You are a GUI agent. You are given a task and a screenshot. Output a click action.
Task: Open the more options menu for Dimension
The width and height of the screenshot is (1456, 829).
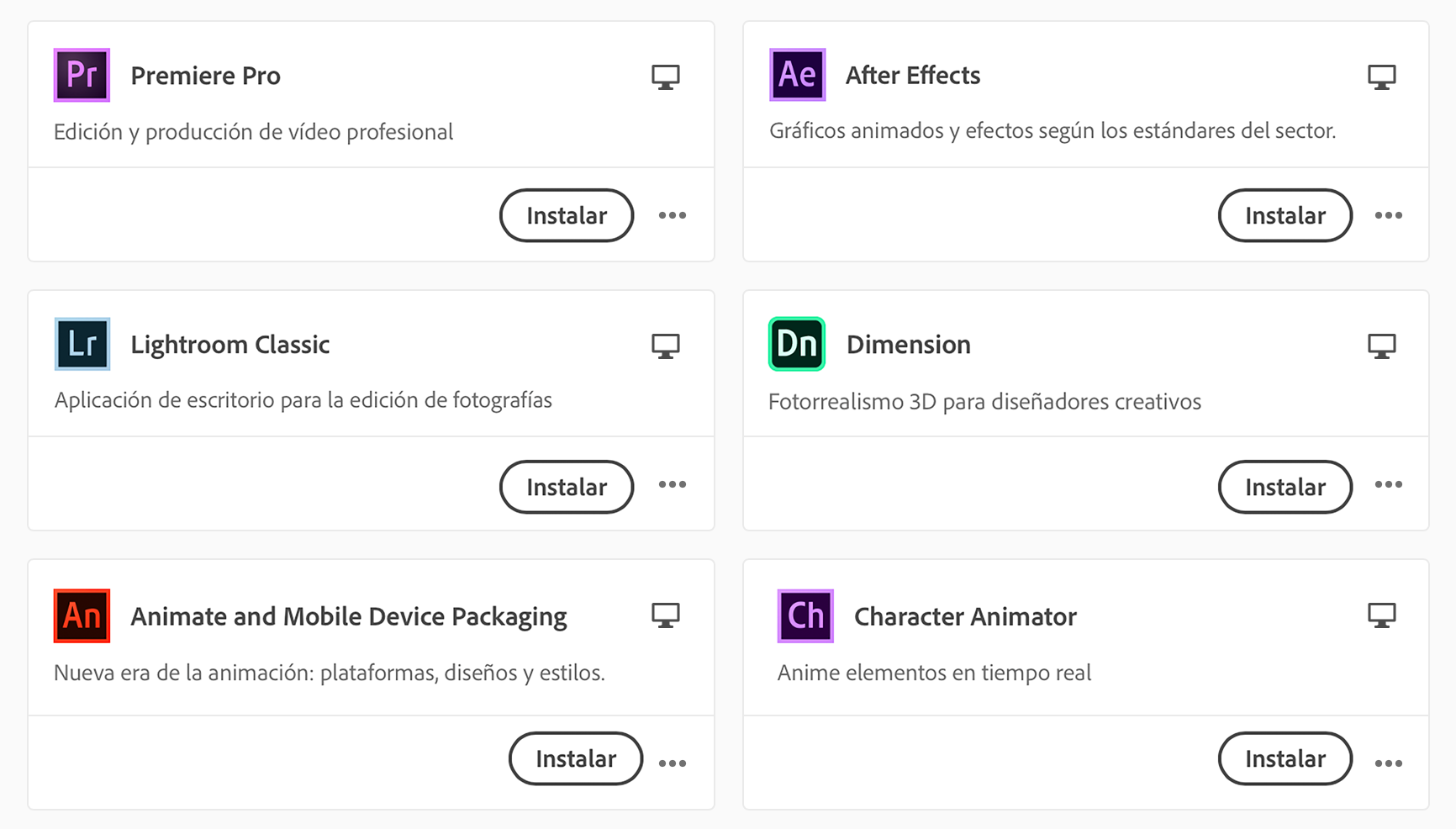click(x=1389, y=487)
